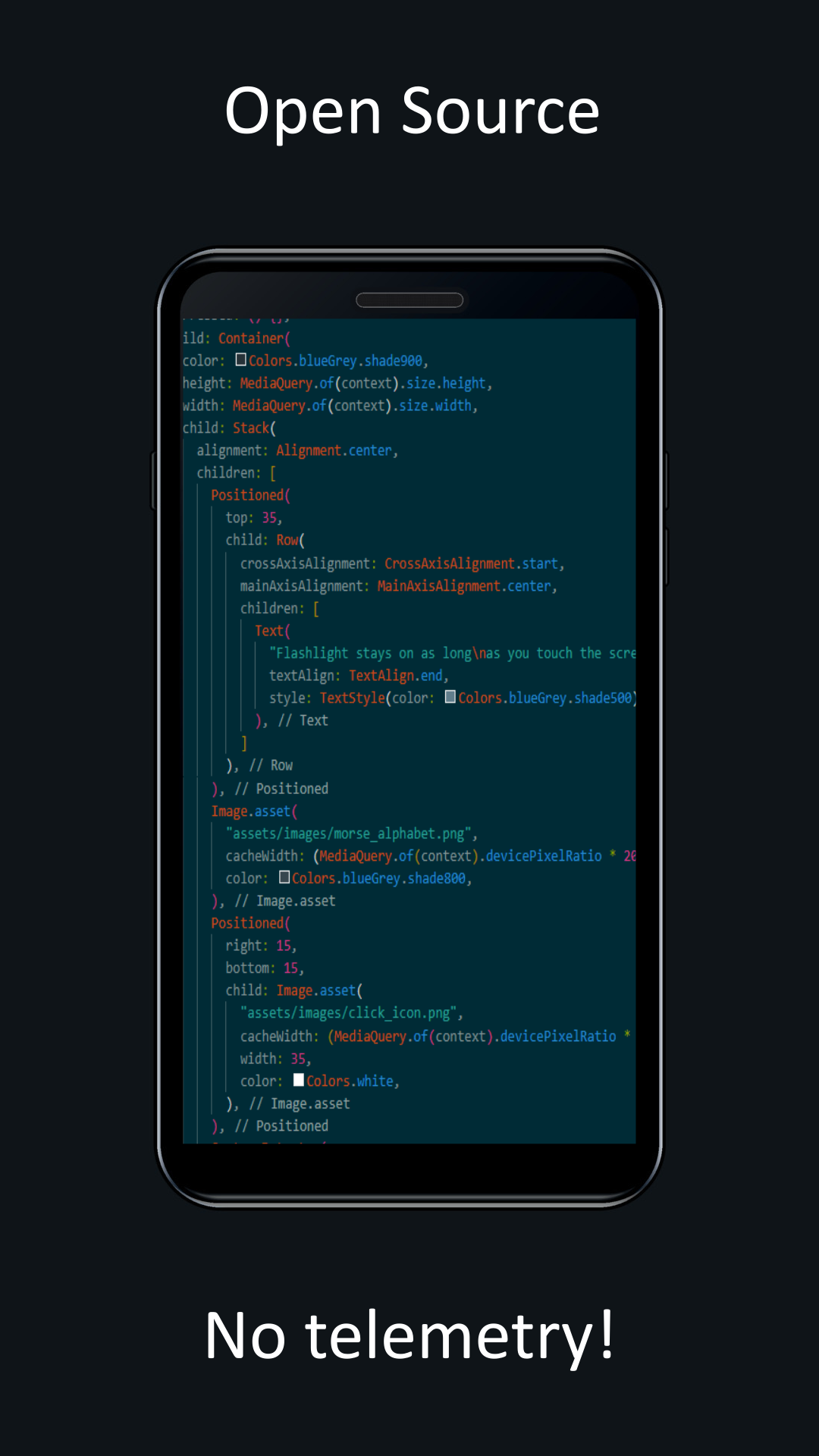Click the "// Text" closing comment
819x1456 pixels.
tap(303, 720)
